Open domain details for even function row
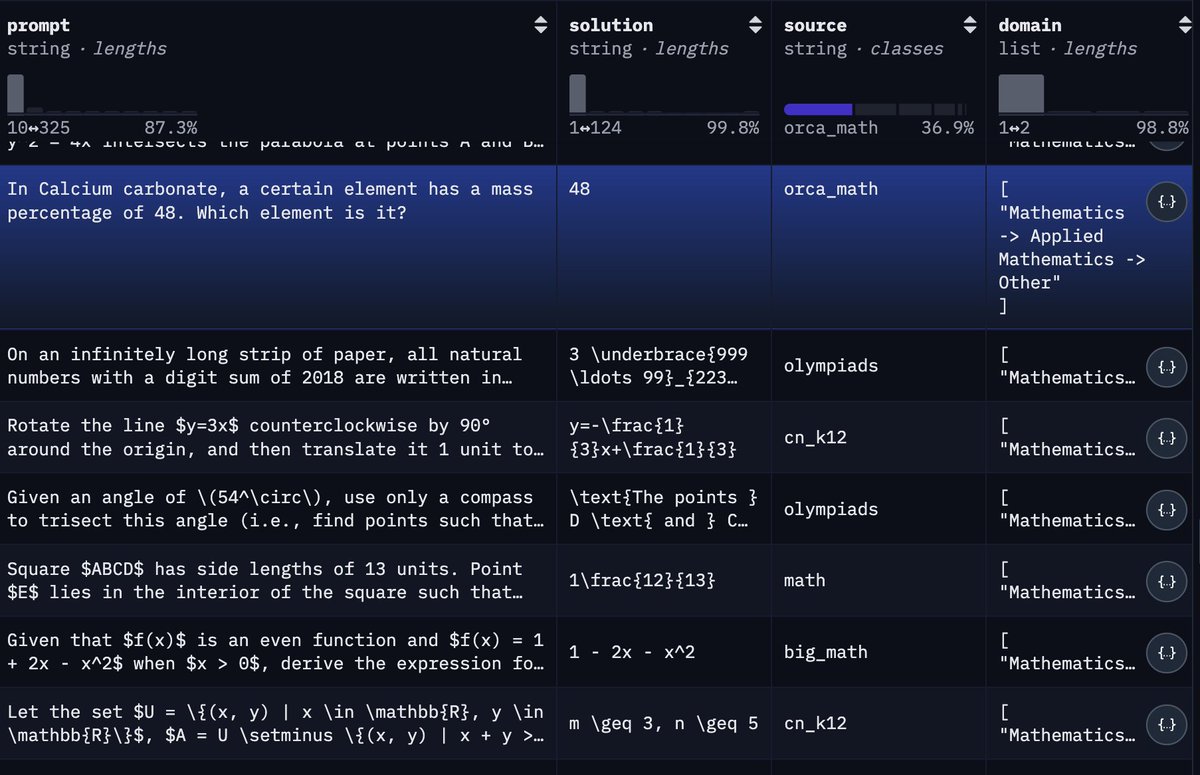1200x775 pixels. [x=1165, y=653]
